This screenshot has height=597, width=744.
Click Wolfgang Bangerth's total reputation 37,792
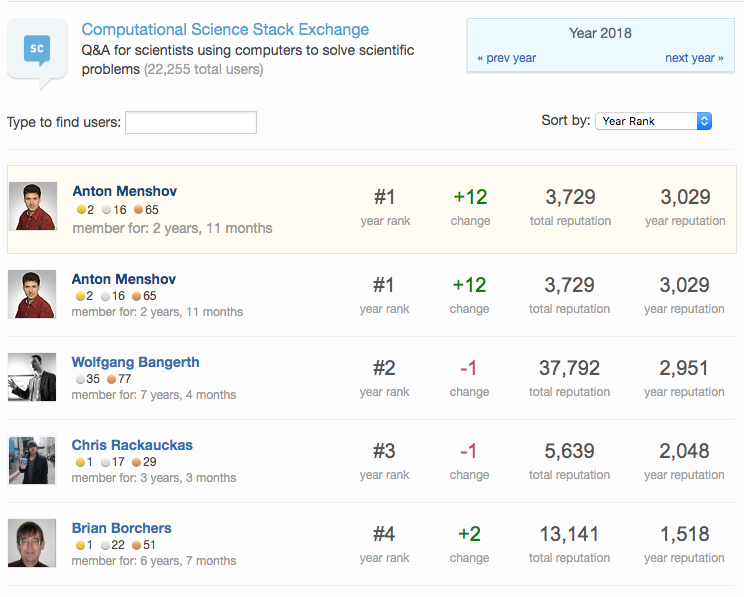point(569,368)
